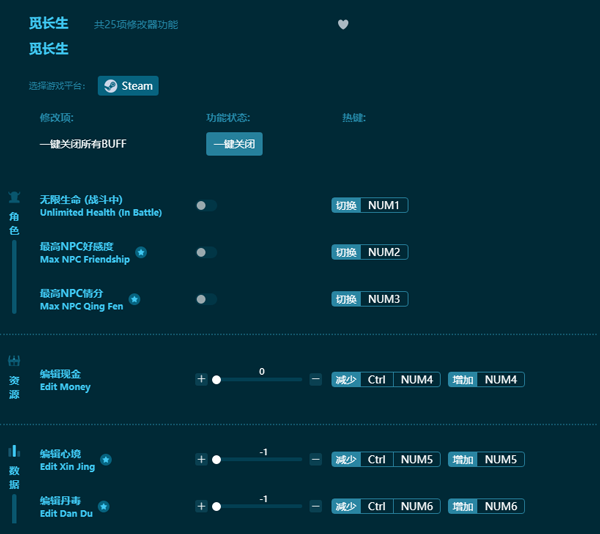Click star icon next to Edit Xin Jing
Screen dimensions: 600x534
[x=106, y=459]
